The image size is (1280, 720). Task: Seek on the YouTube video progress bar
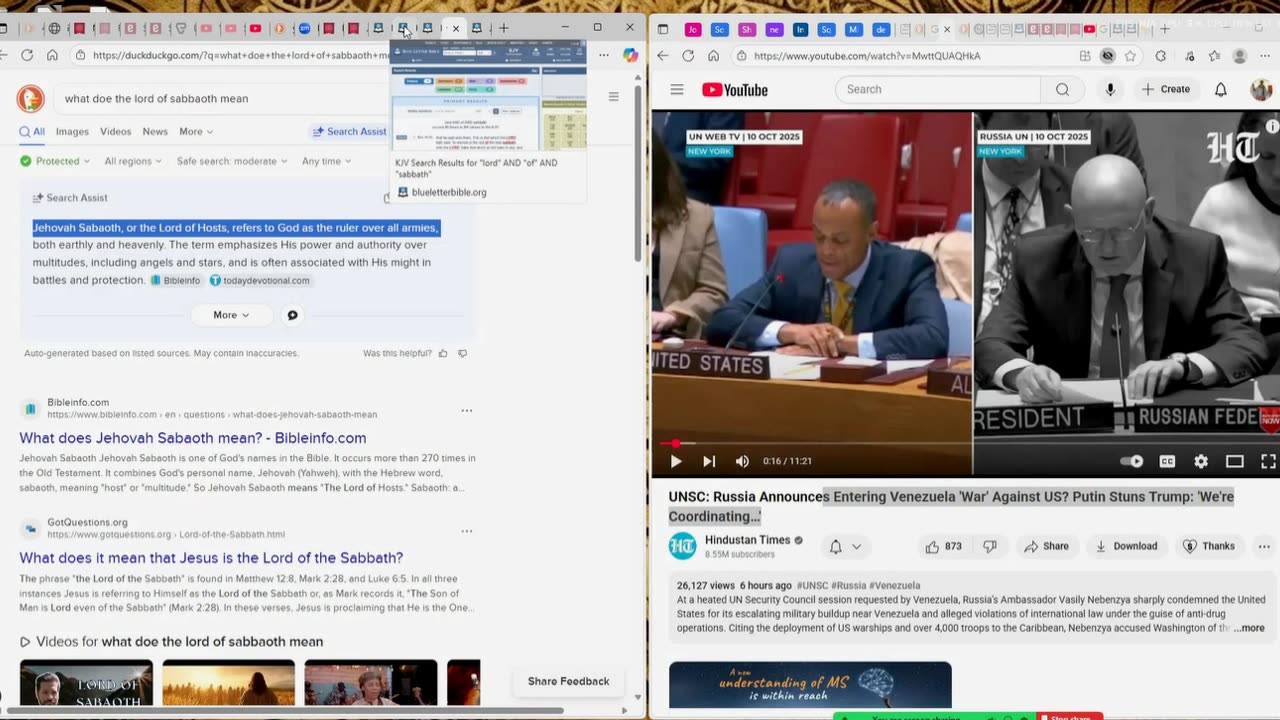pos(966,443)
